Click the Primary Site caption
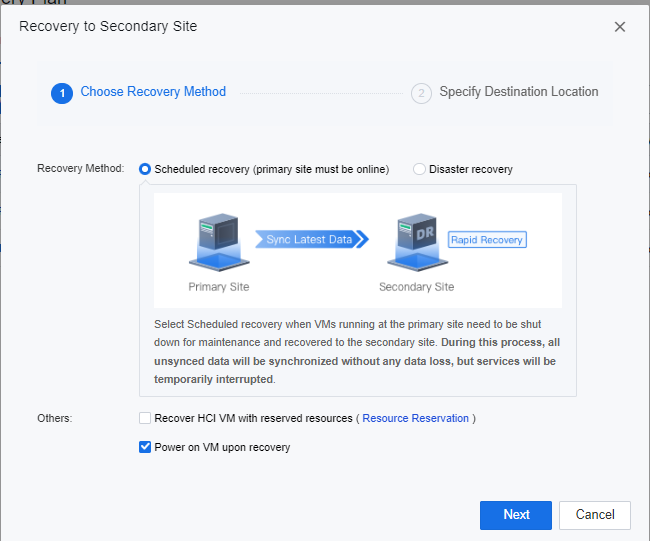650x541 pixels. (x=219, y=287)
